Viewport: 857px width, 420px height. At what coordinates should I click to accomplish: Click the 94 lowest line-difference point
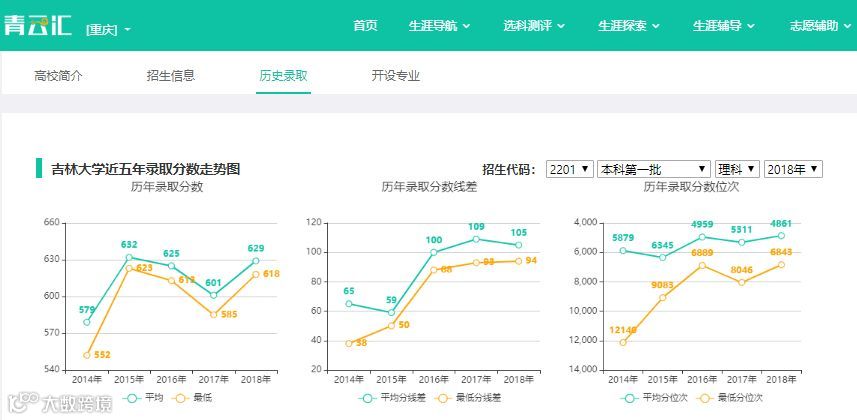pyautogui.click(x=518, y=261)
